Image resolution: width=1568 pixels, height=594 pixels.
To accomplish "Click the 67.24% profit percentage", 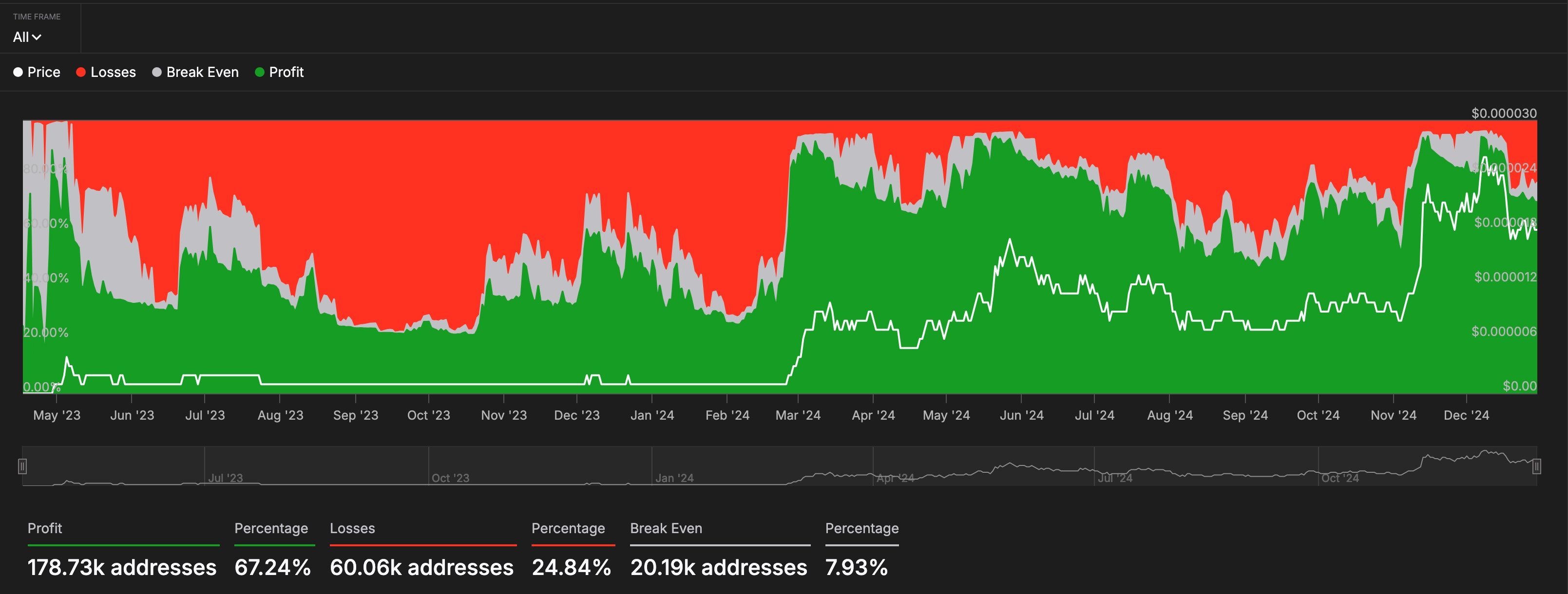I will coord(273,567).
